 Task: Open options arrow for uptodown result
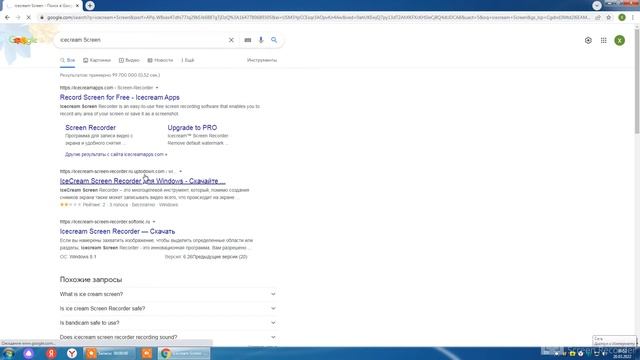(x=180, y=171)
